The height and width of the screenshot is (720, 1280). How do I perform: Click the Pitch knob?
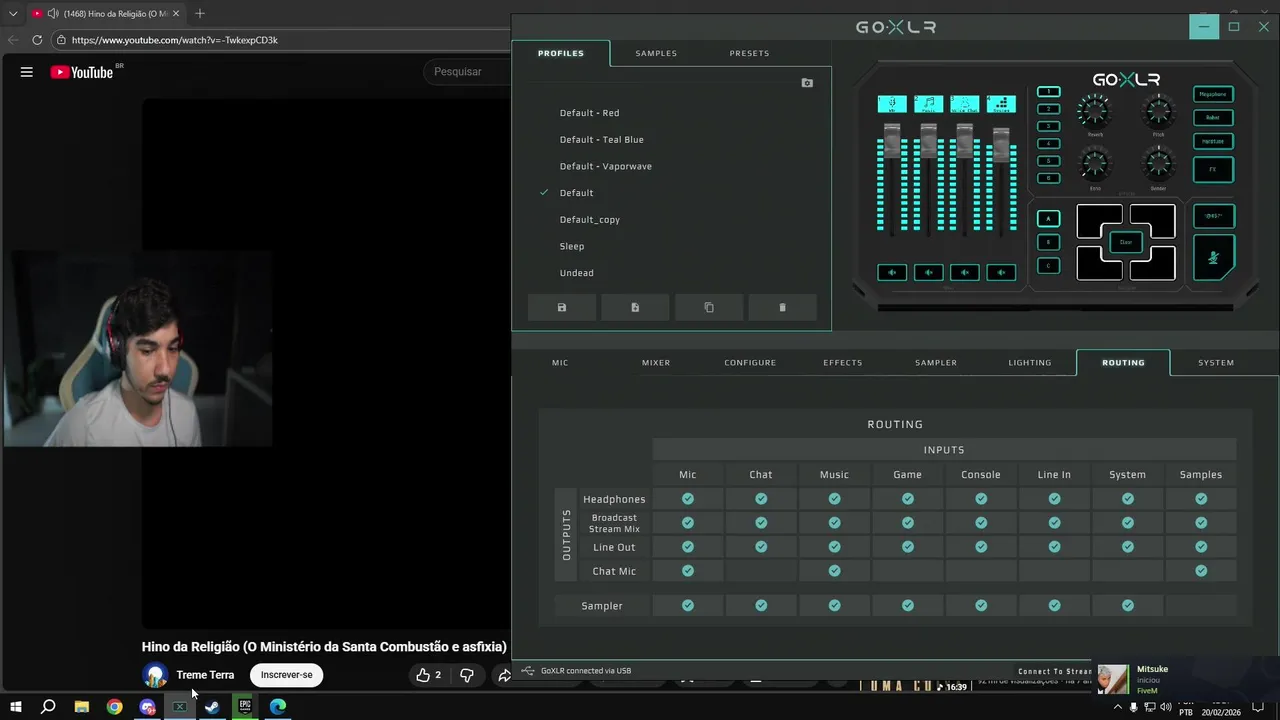1158,110
